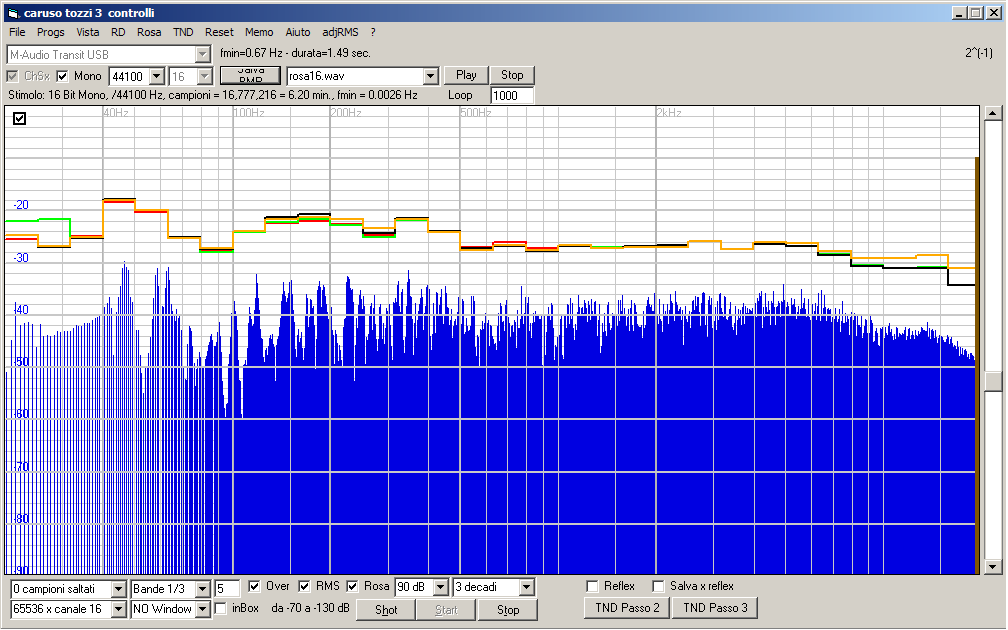Expand the M-Audio Transit USB device dropdown
Viewport: 1008px width, 630px height.
click(202, 55)
